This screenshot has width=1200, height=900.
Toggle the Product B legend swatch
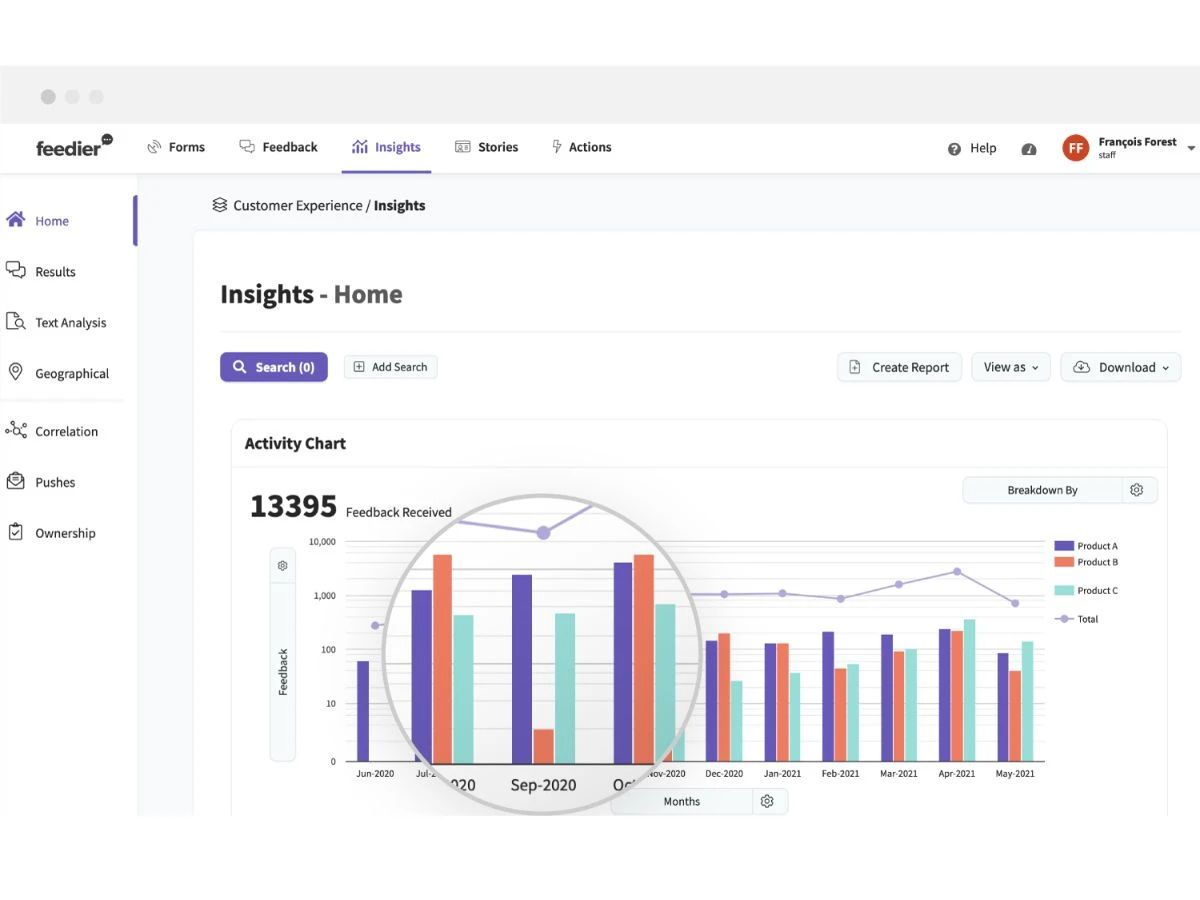point(1064,562)
